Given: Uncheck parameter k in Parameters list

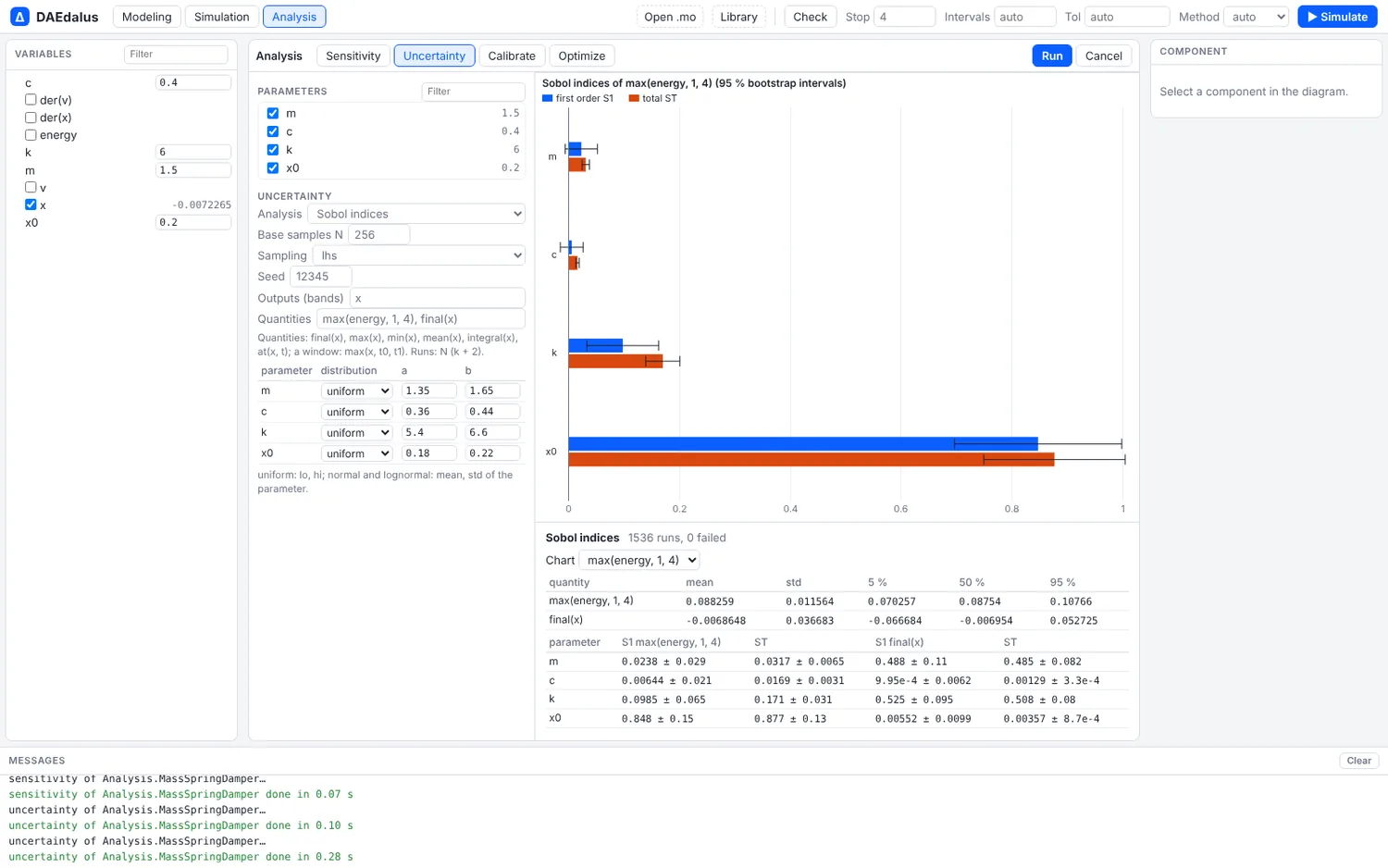Looking at the screenshot, I should 273,150.
